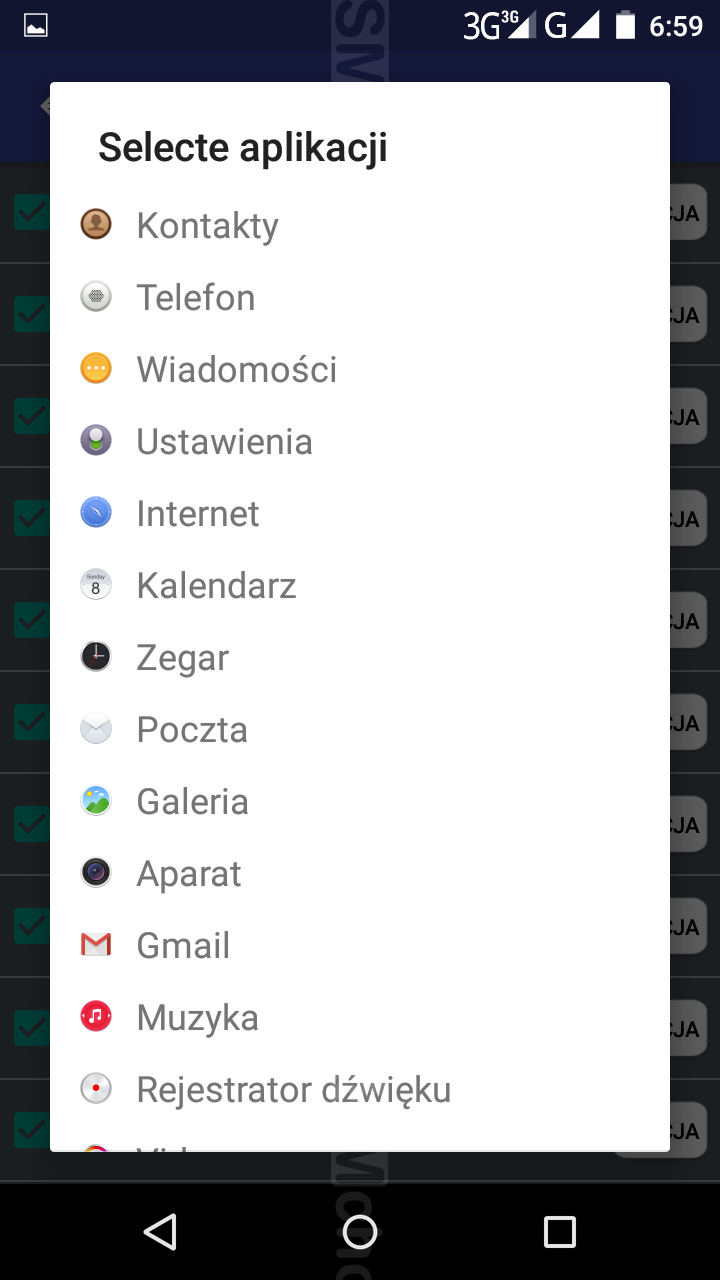Viewport: 720px width, 1280px height.
Task: Tap the Kalendarz calendar icon
Action: pyautogui.click(x=96, y=585)
